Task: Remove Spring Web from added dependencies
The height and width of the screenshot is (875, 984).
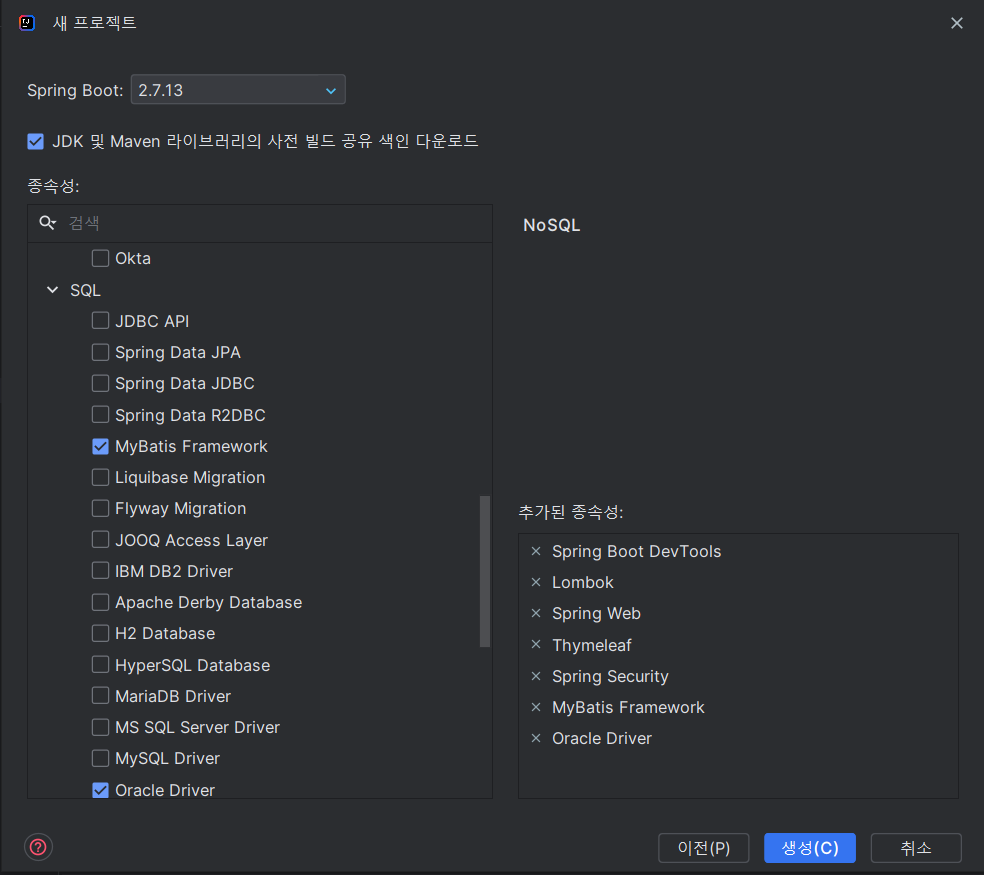Action: pos(536,613)
